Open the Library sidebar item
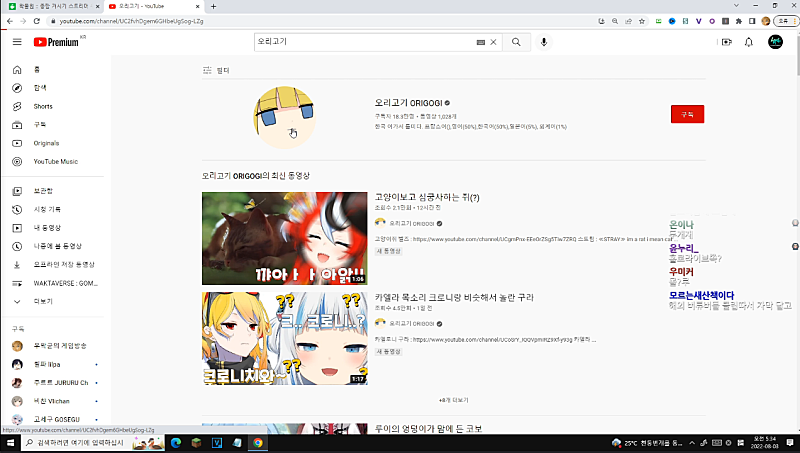The image size is (800, 453). (53, 191)
